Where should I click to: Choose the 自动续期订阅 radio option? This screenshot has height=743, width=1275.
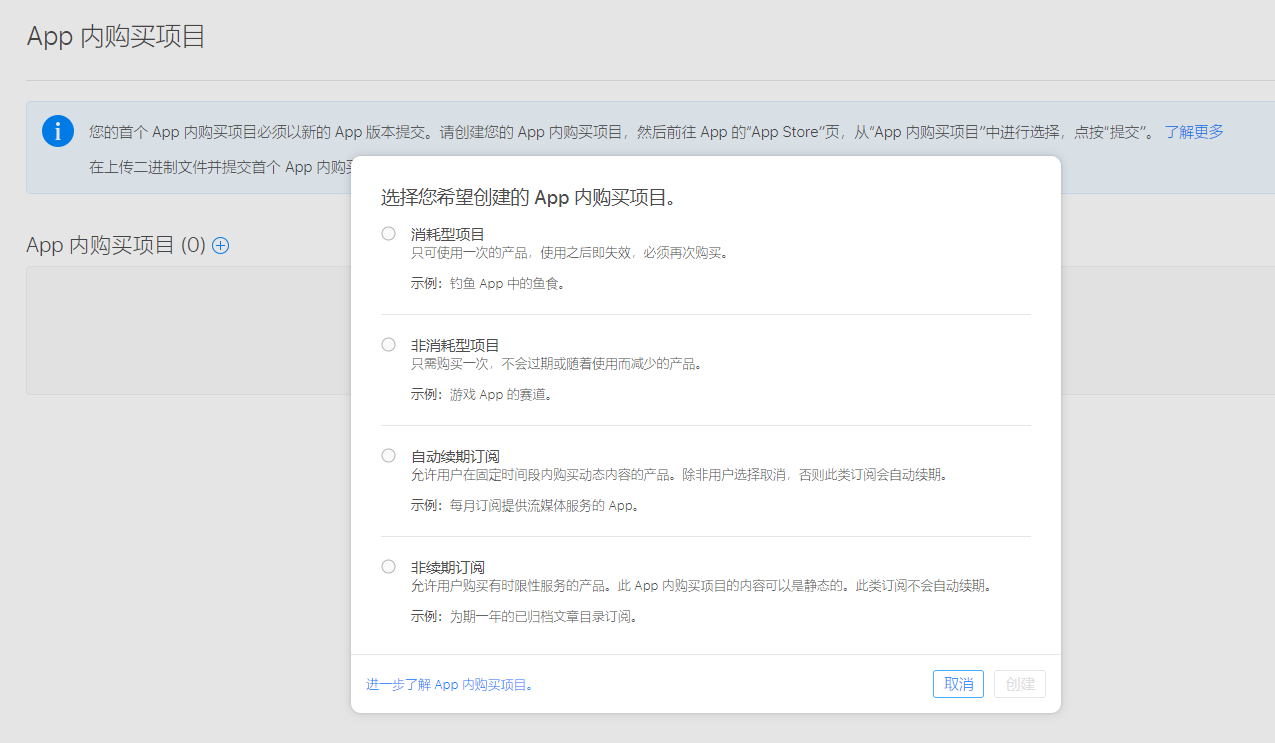coord(388,455)
